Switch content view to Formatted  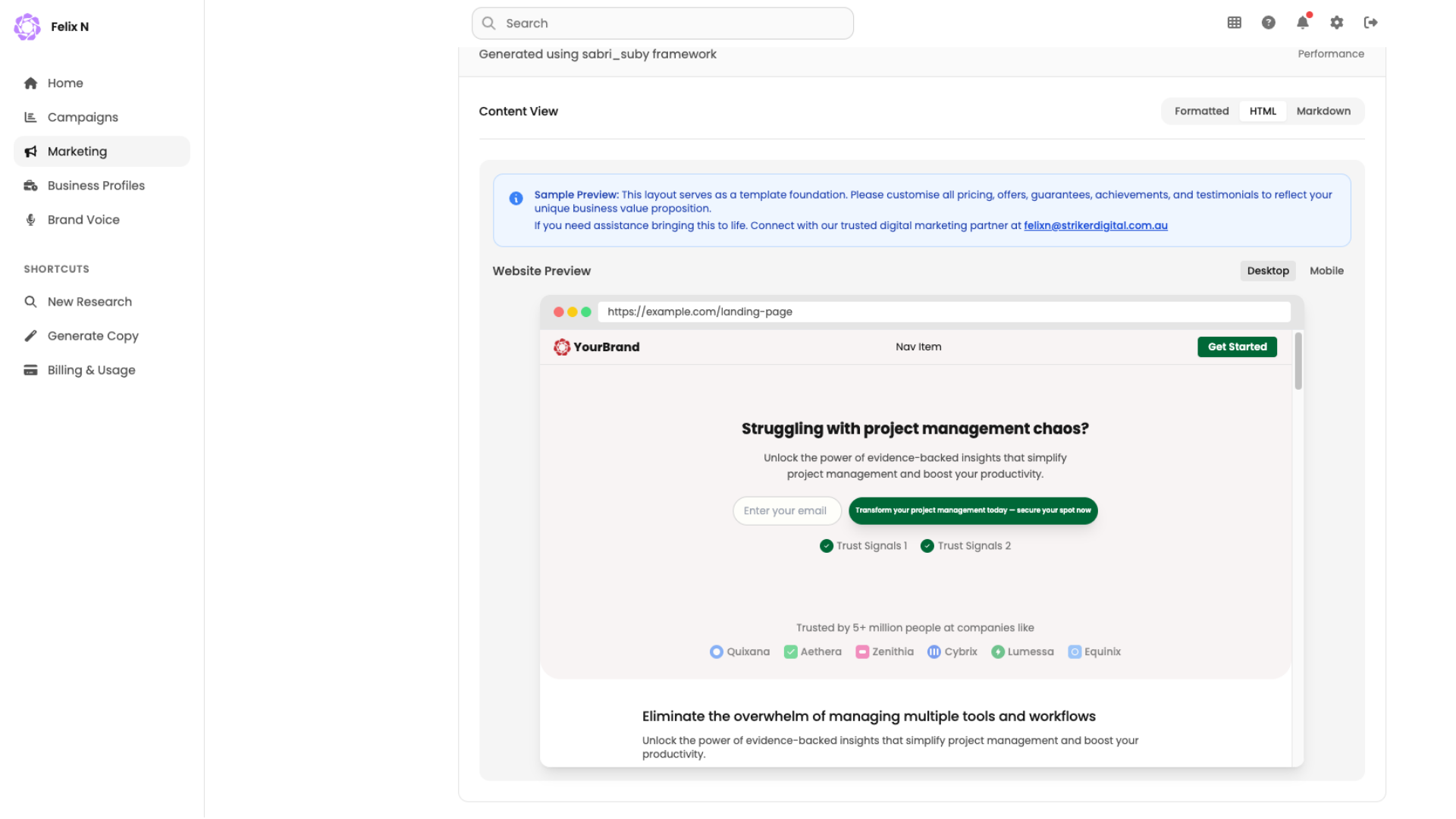pyautogui.click(x=1201, y=111)
